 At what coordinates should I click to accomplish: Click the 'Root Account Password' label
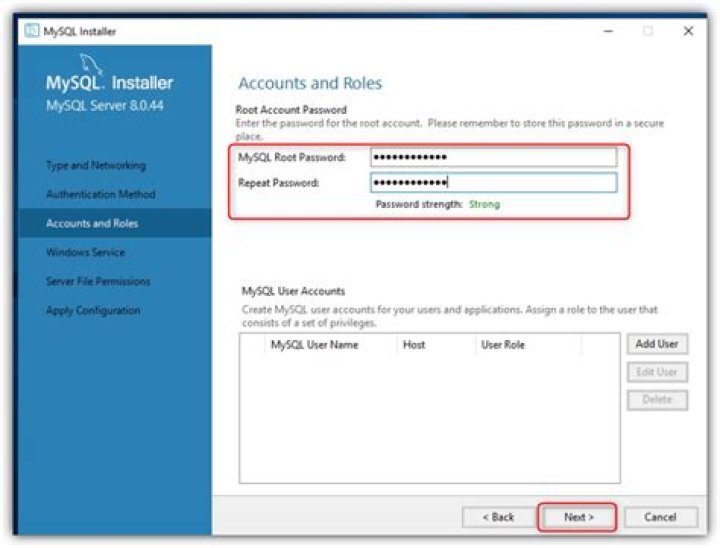tap(291, 110)
